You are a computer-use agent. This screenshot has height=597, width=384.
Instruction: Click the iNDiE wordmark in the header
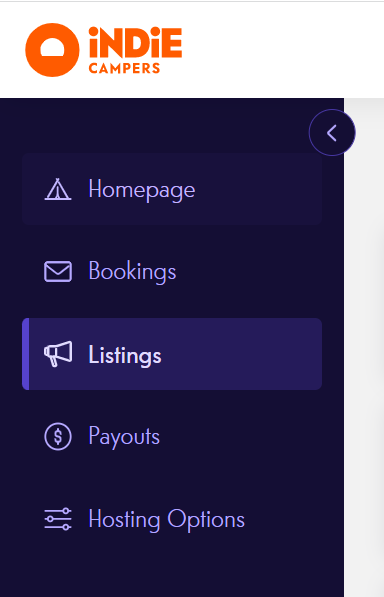[x=135, y=42]
